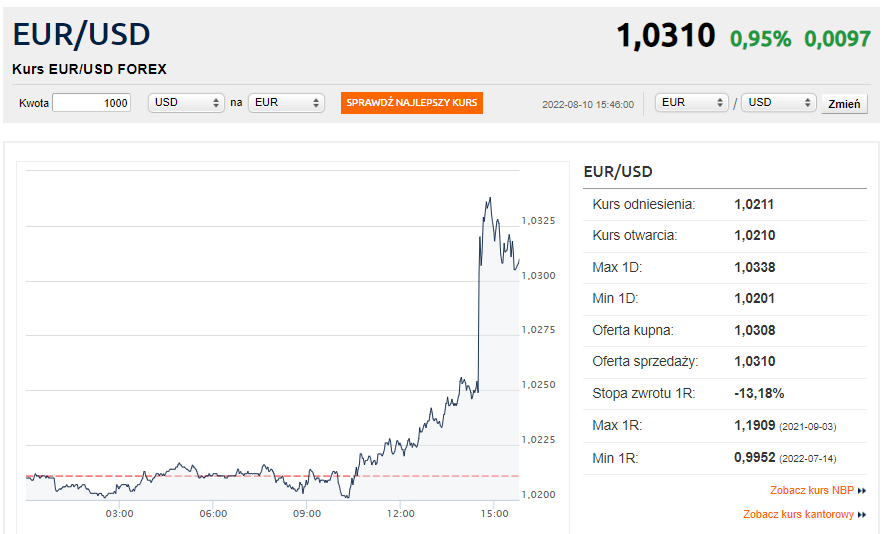Click the Min 1R value 0,9952
This screenshot has width=884, height=534.
coord(754,457)
